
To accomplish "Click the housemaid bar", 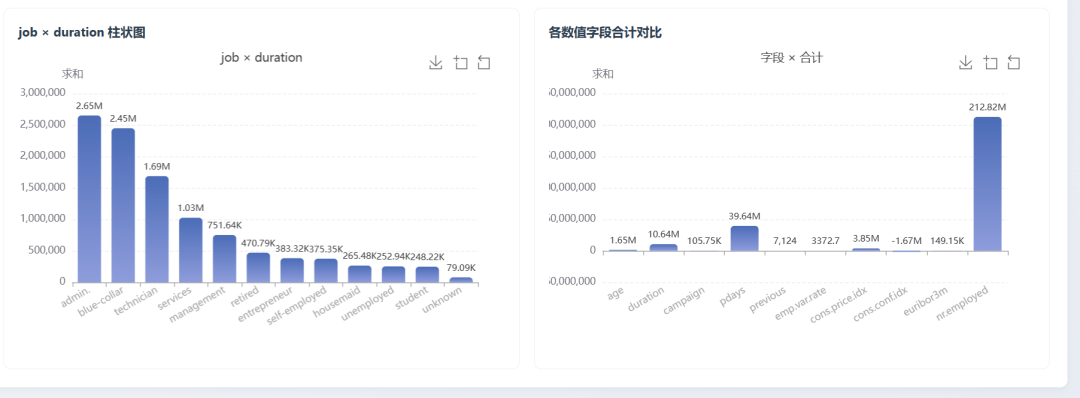I will click(360, 274).
